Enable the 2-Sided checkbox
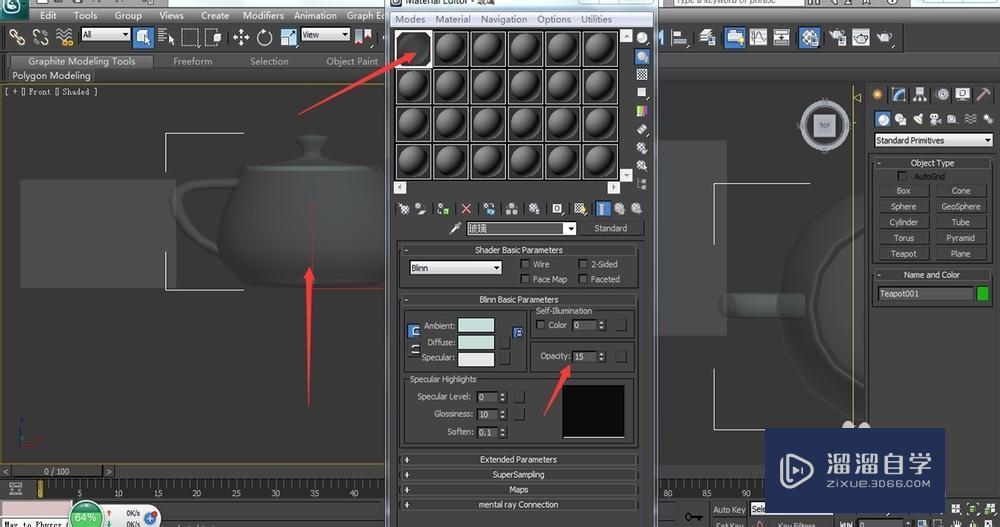The width and height of the screenshot is (1000, 527). click(583, 265)
